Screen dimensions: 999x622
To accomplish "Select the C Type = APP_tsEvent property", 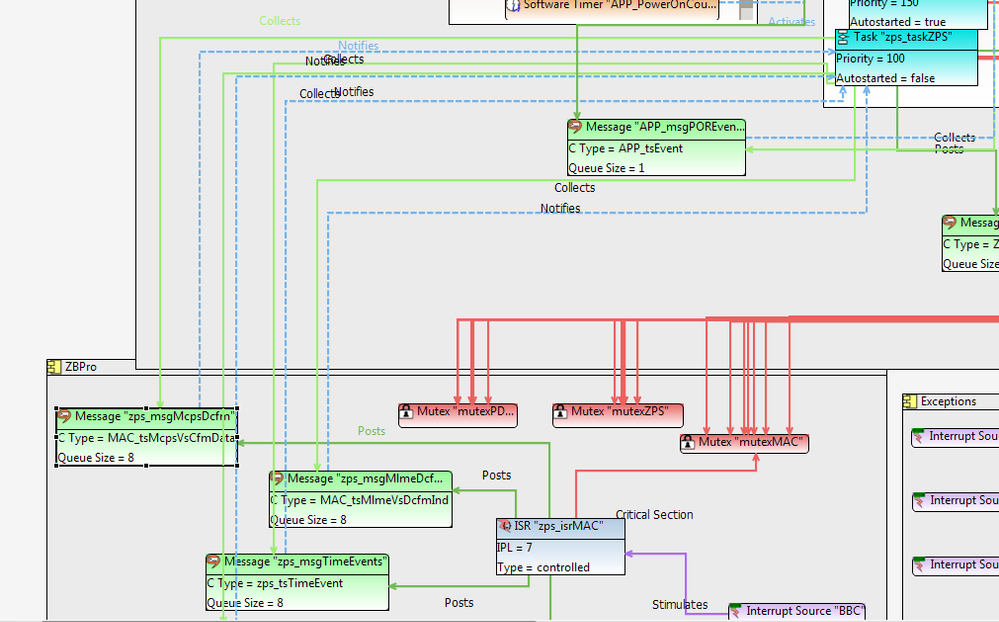I will (626, 148).
